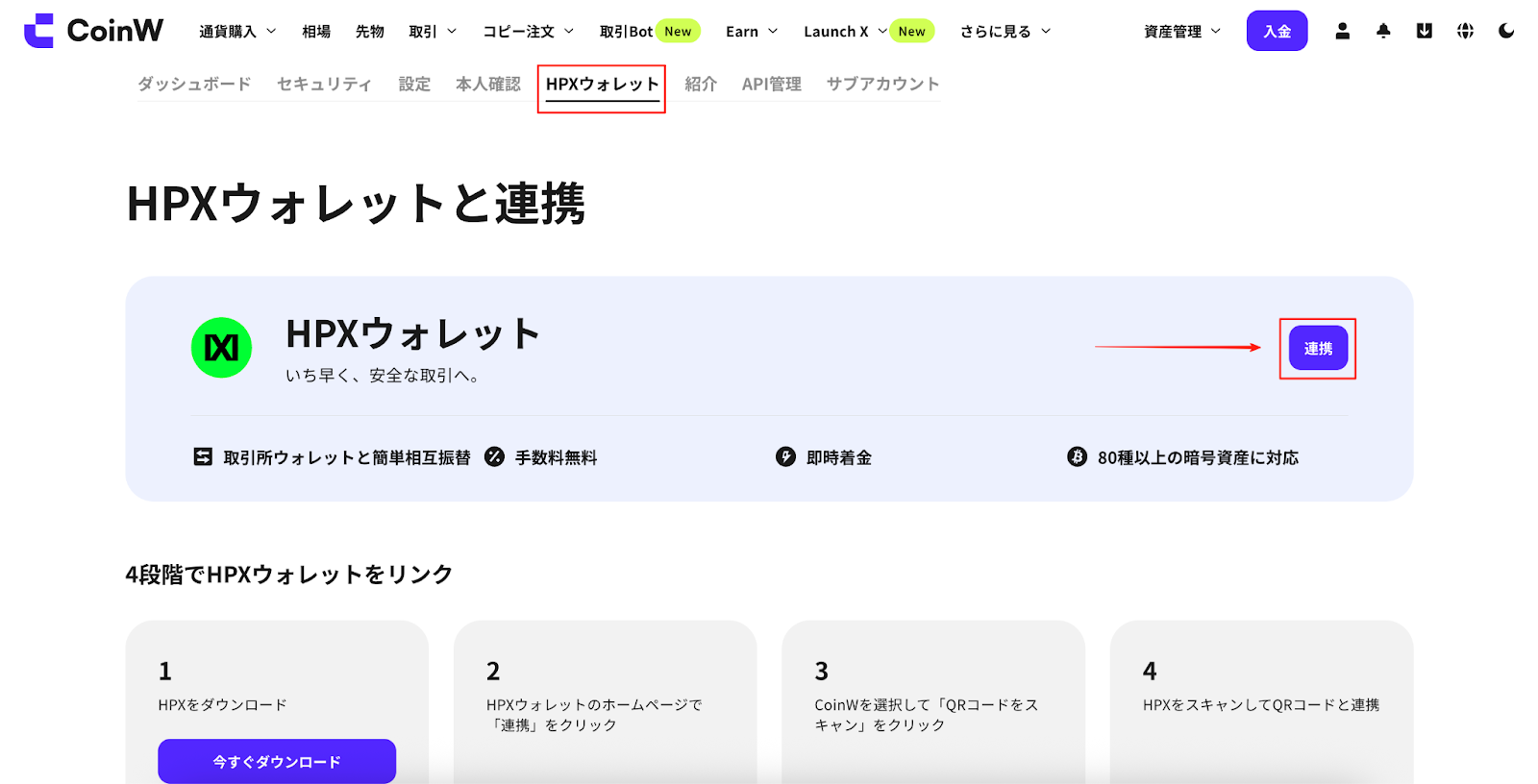The height and width of the screenshot is (784, 1538).
Task: Click step 2 「連携」をクリック instruction text
Action: tap(594, 715)
